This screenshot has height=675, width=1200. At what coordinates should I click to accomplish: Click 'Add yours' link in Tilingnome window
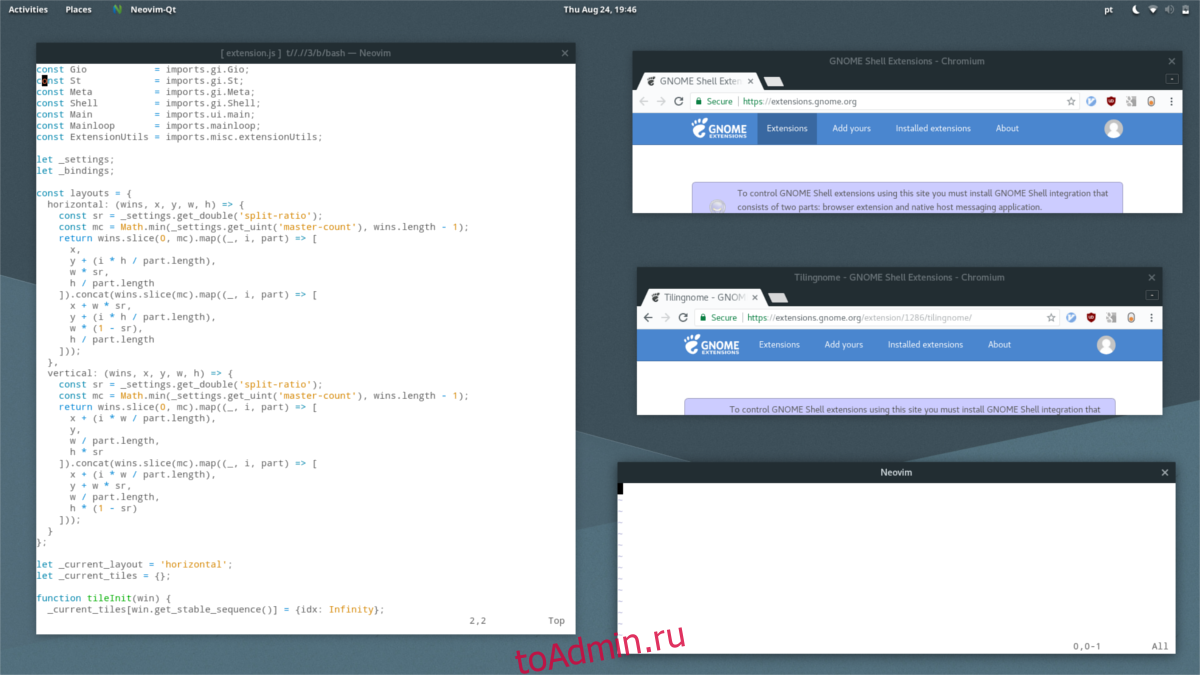click(843, 345)
